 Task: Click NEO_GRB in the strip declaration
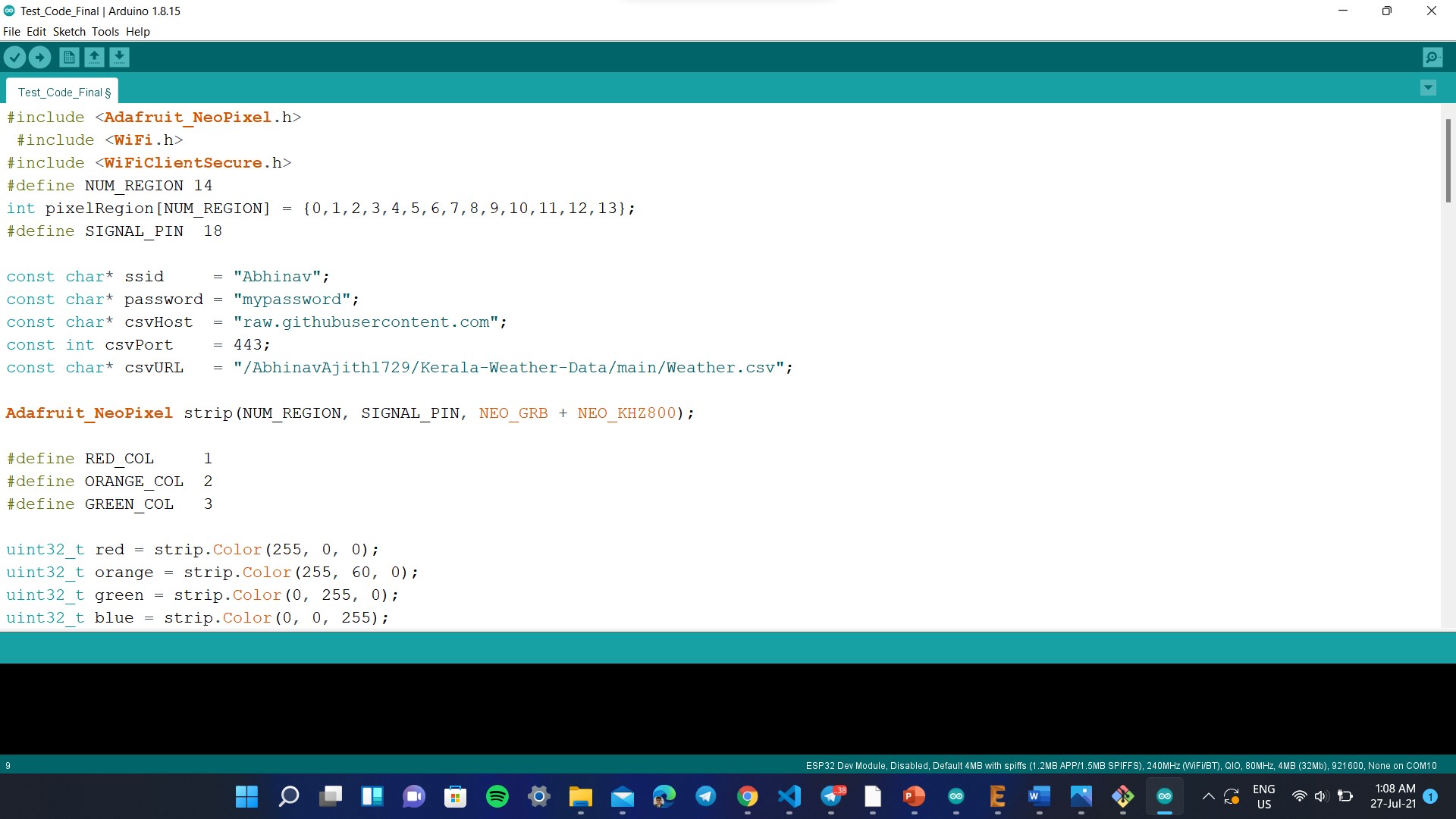[513, 413]
